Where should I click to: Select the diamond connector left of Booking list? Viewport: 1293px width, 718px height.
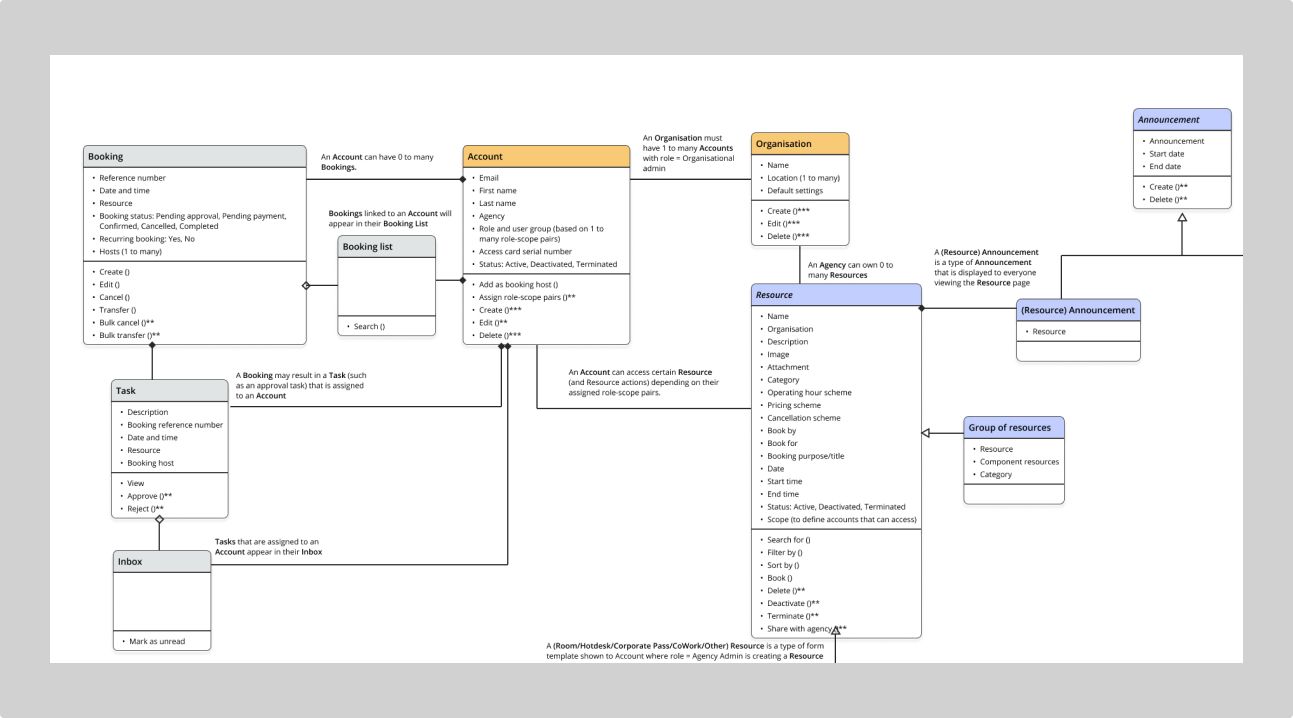pos(307,284)
